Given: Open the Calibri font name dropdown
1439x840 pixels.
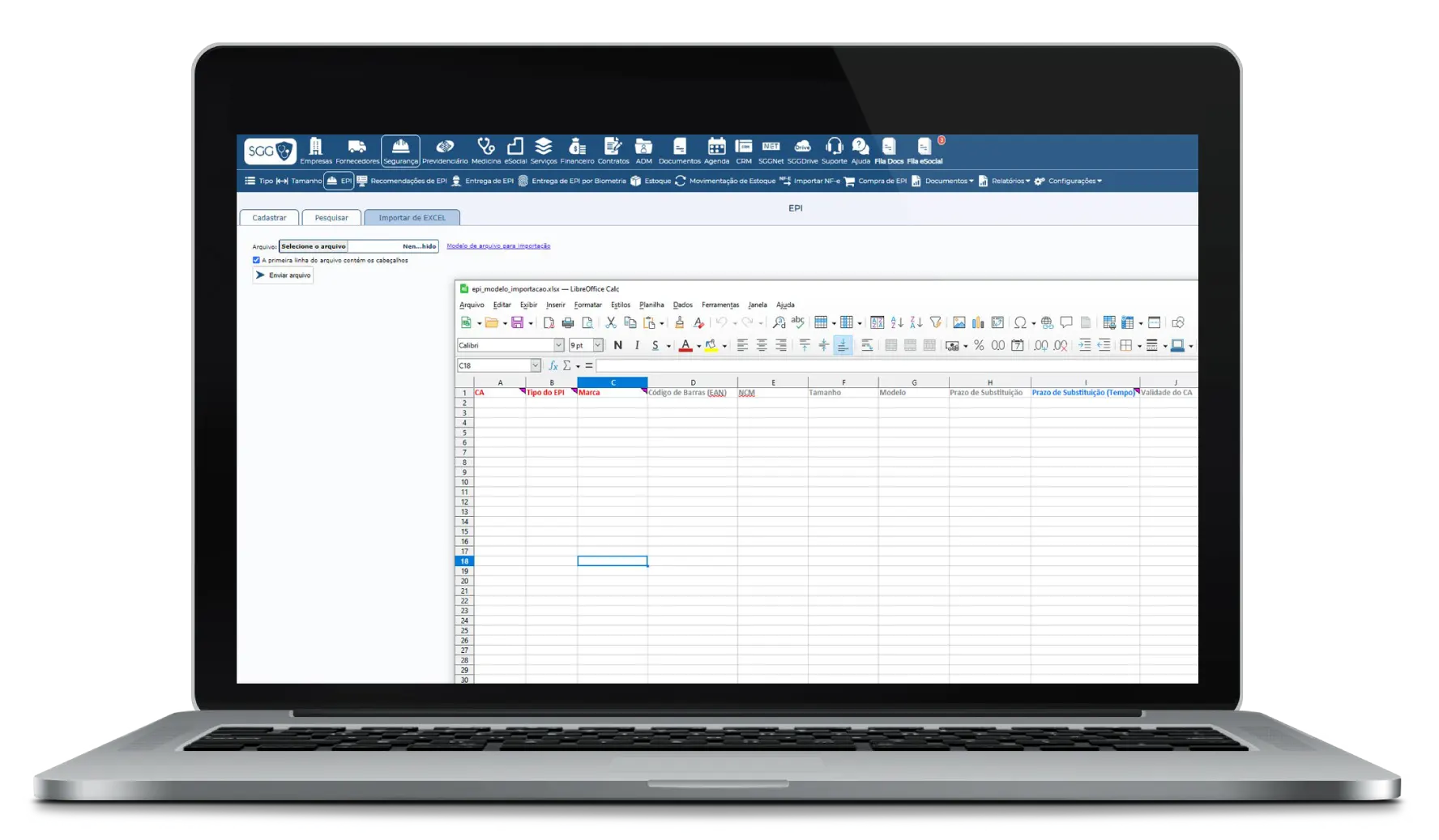Looking at the screenshot, I should click(x=558, y=345).
